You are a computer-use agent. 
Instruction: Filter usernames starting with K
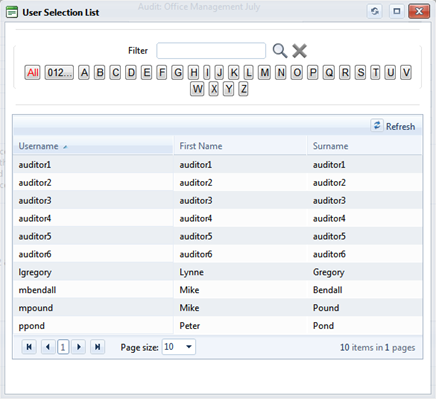tap(234, 72)
